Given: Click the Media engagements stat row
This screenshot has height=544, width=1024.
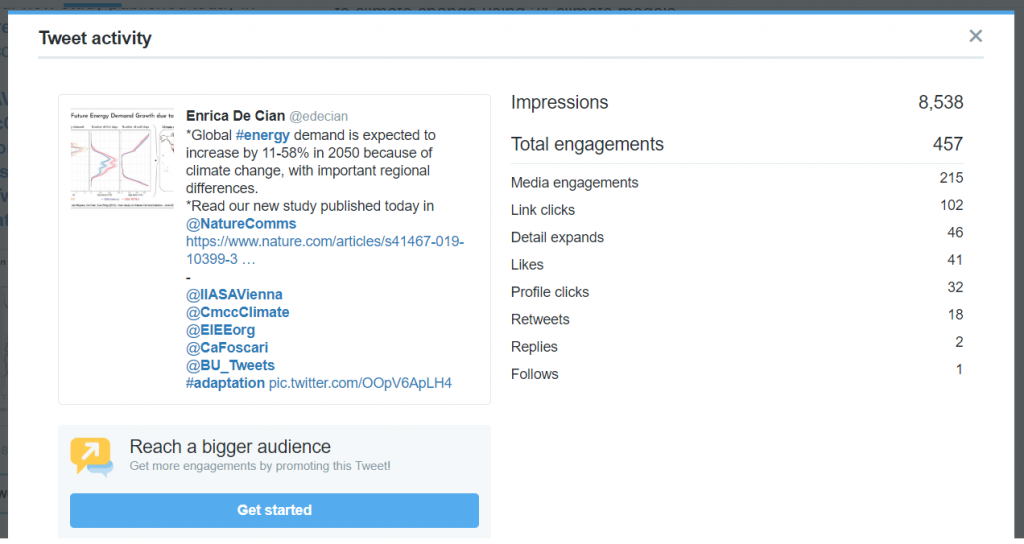Looking at the screenshot, I should [737, 182].
